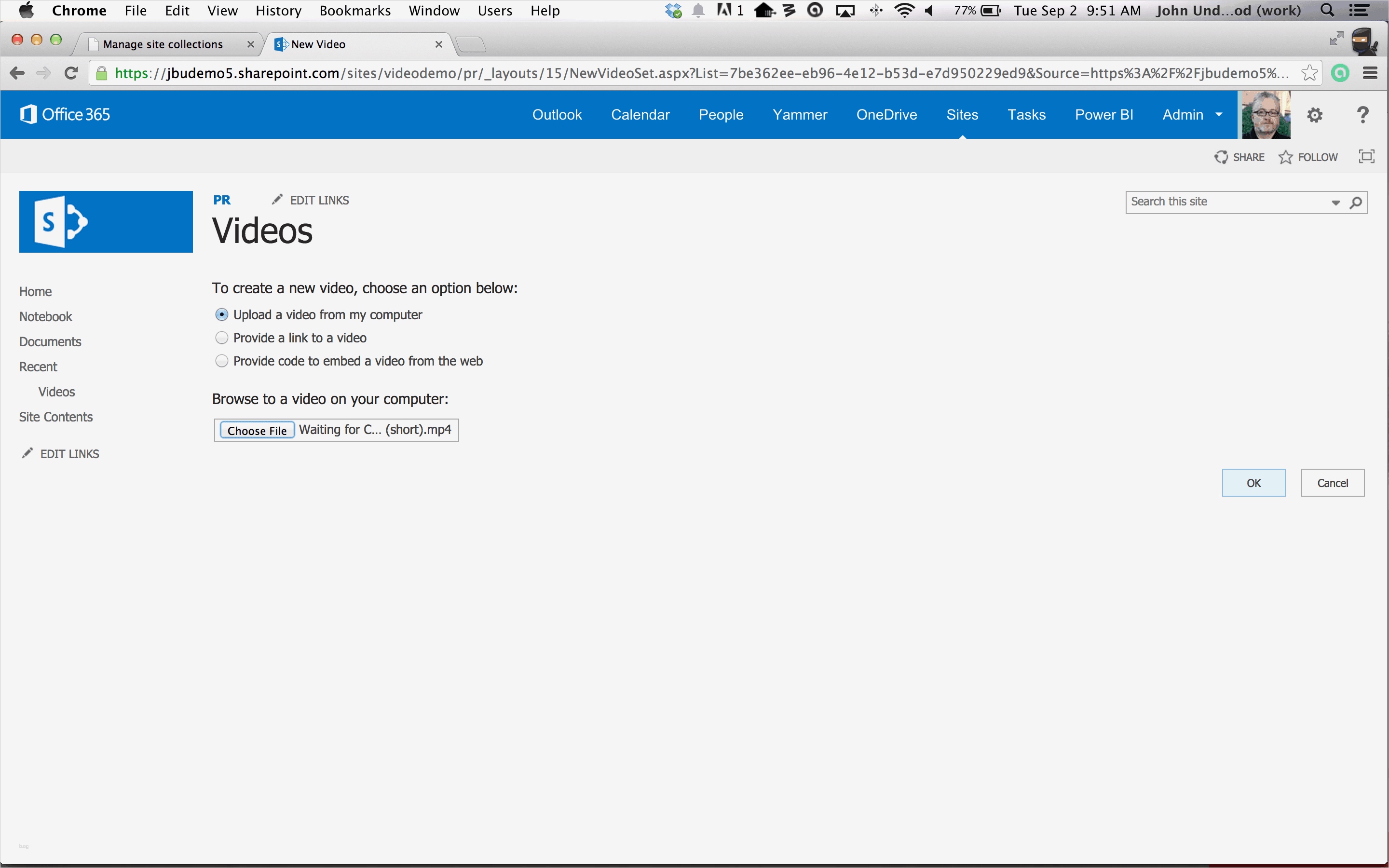Click the help question mark icon
Image resolution: width=1389 pixels, height=868 pixels.
pyautogui.click(x=1362, y=115)
